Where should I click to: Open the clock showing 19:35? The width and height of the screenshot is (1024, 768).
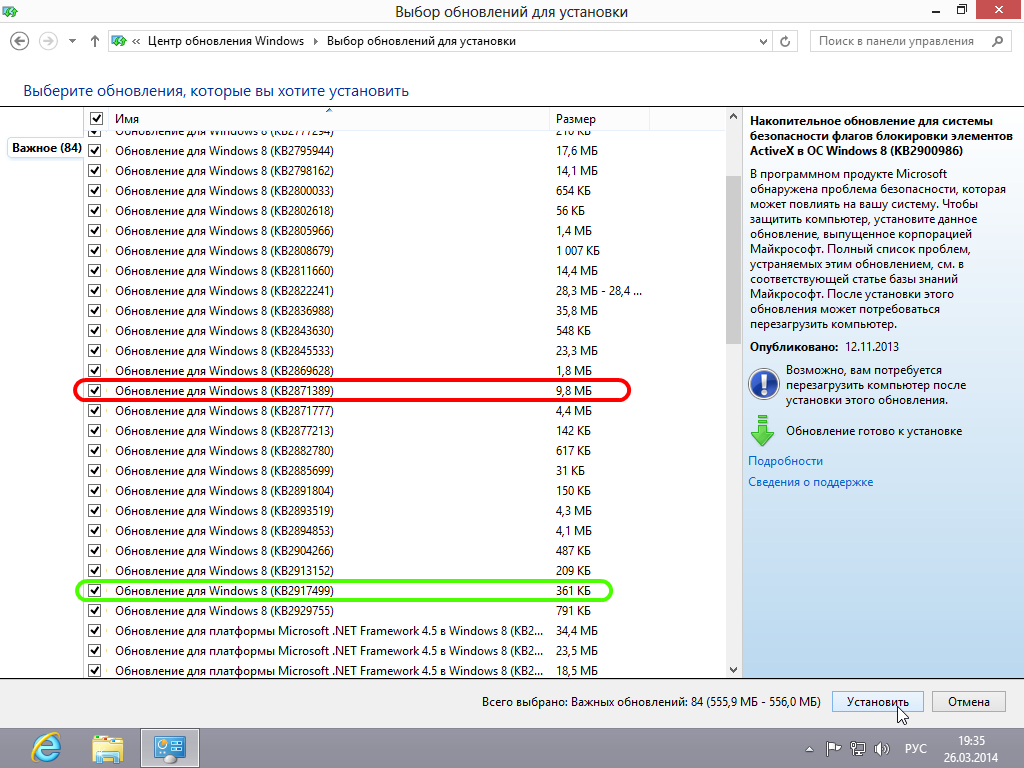point(970,749)
